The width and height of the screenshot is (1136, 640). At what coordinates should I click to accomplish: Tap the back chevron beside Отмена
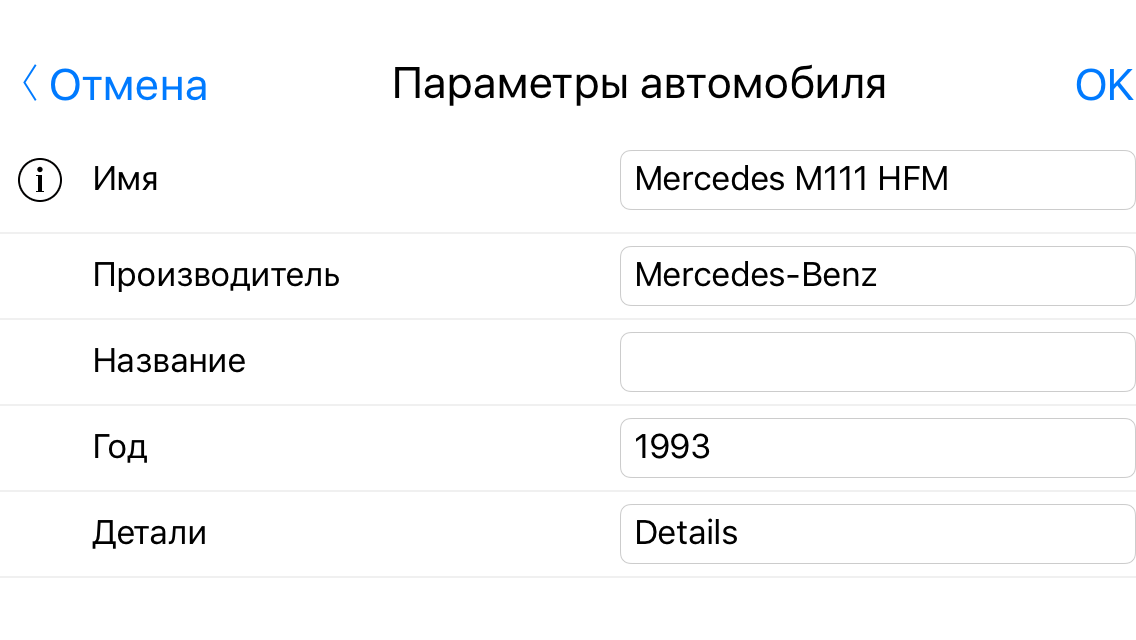[29, 83]
